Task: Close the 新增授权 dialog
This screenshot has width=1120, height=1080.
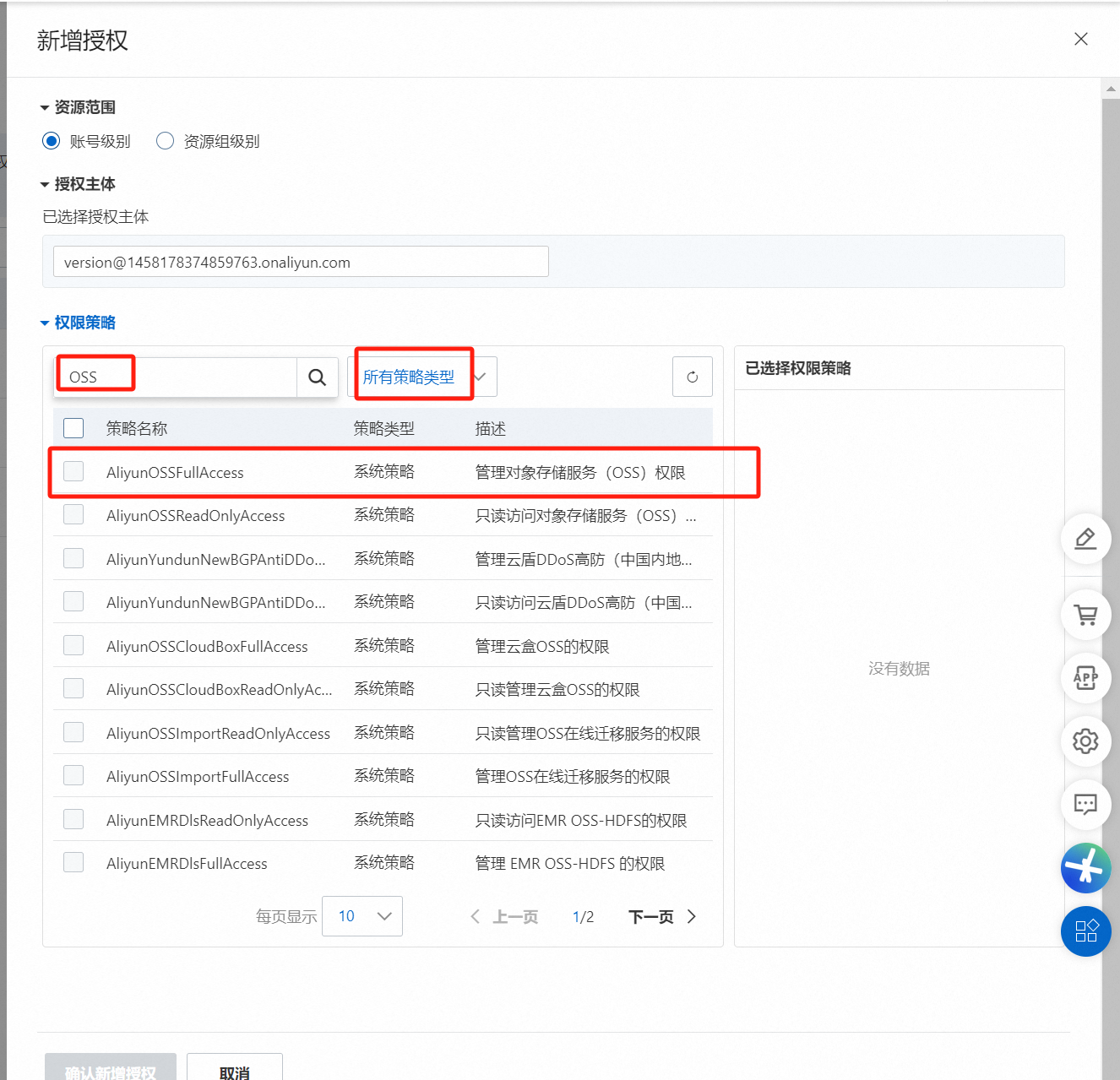Action: (x=1080, y=39)
